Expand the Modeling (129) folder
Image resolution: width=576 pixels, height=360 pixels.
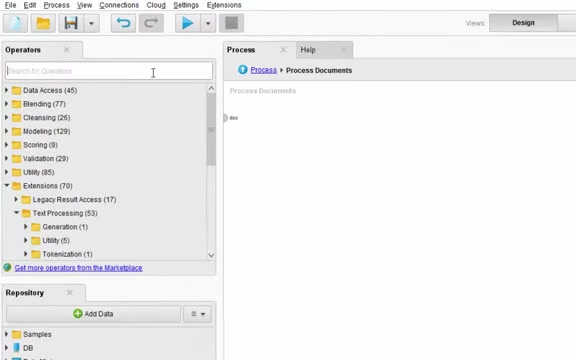coord(6,131)
